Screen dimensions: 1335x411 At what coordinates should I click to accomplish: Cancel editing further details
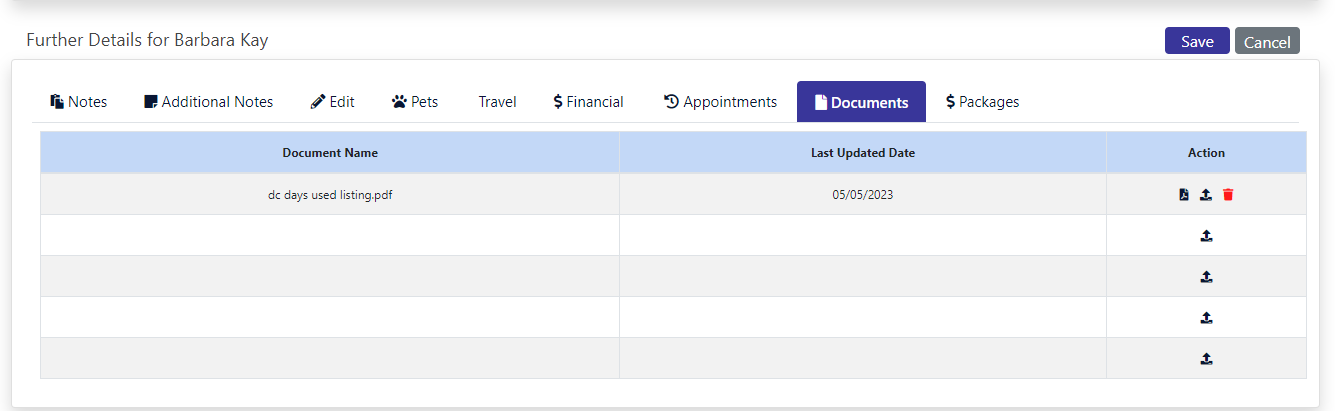click(1267, 41)
